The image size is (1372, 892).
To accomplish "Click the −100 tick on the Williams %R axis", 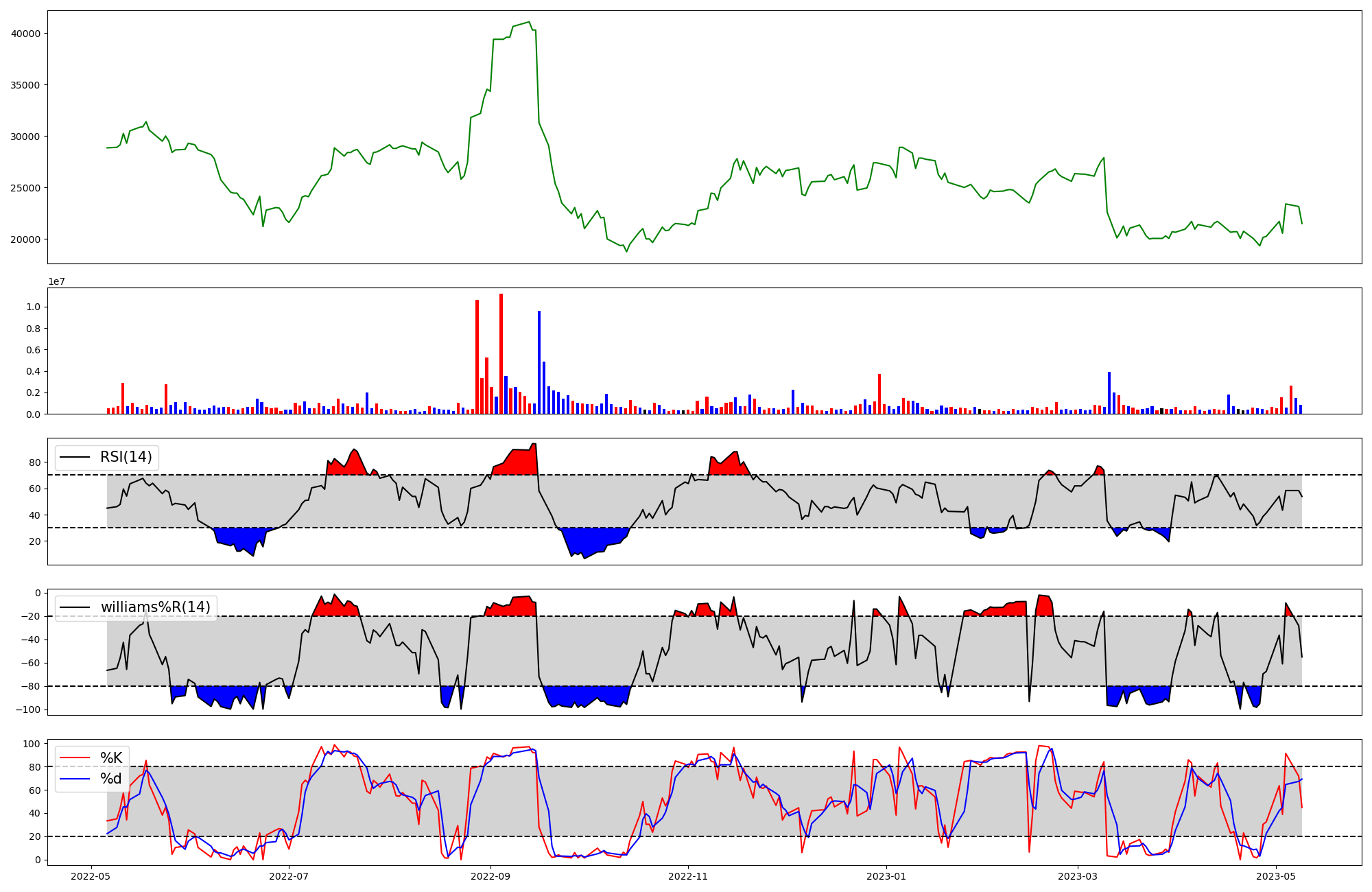I will [x=29, y=709].
